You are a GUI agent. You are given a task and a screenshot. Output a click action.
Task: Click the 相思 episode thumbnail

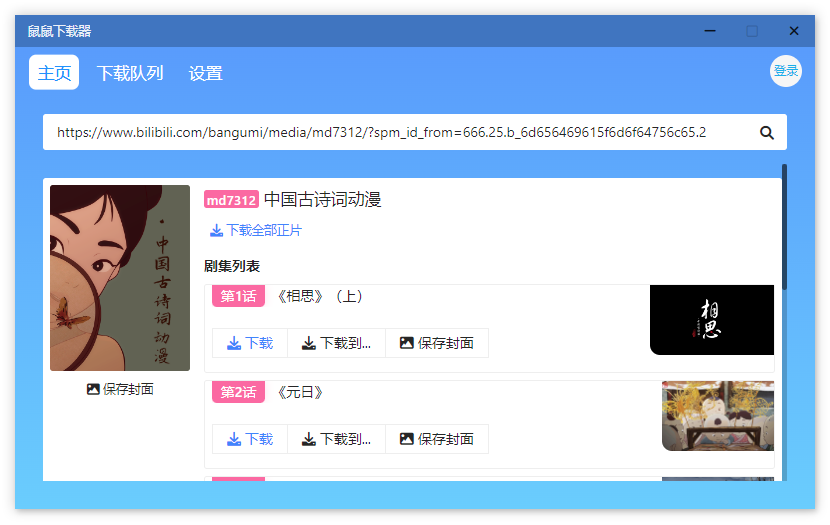(x=712, y=320)
